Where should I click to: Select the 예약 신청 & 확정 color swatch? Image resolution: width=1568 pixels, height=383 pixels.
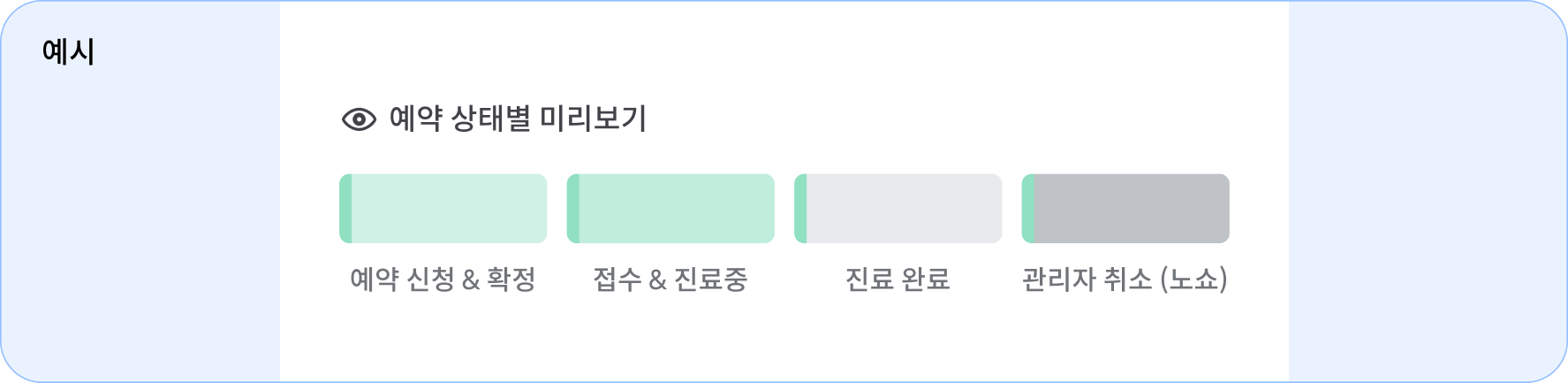pos(443,209)
